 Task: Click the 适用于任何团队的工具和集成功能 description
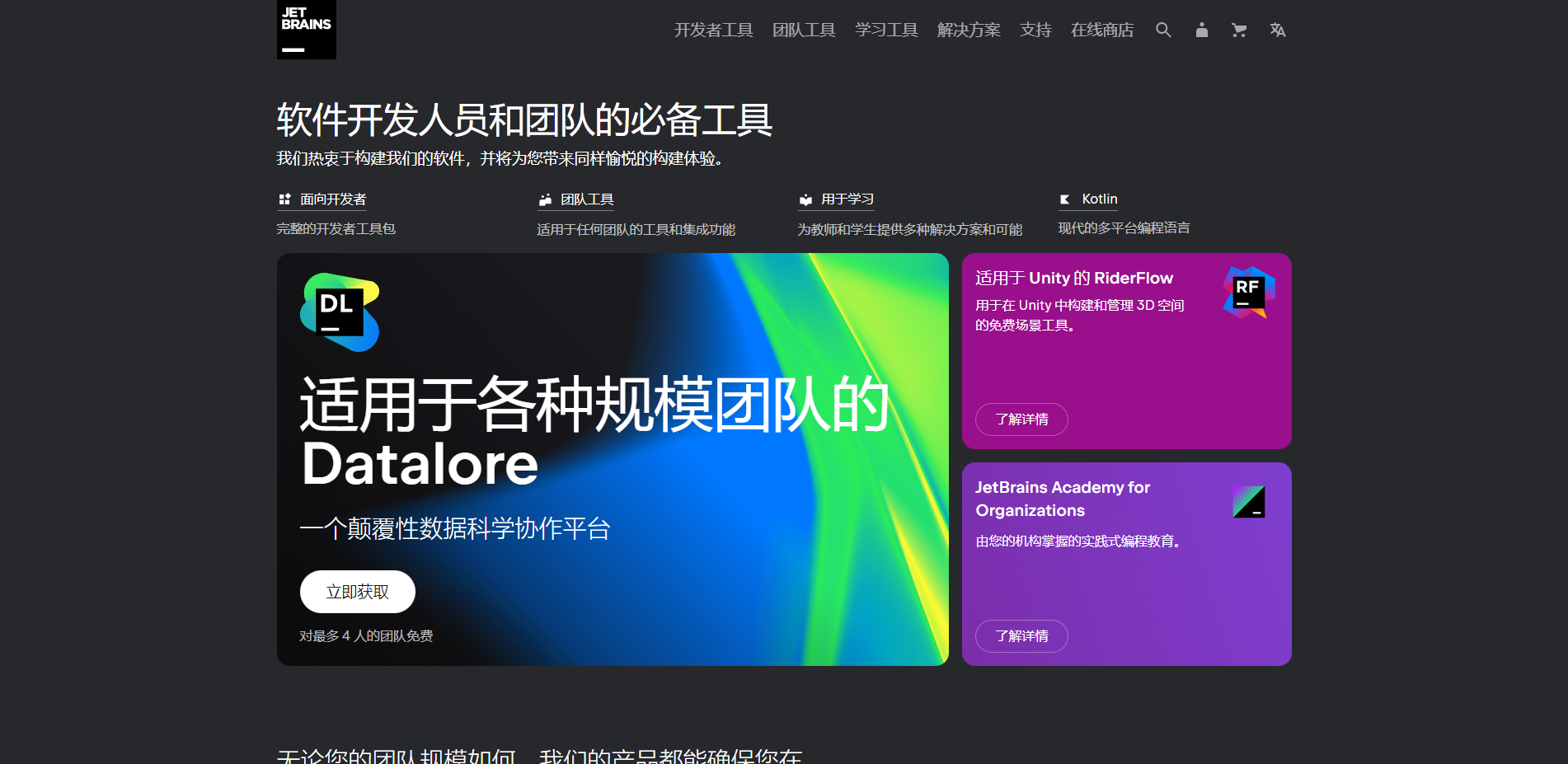[x=636, y=230]
